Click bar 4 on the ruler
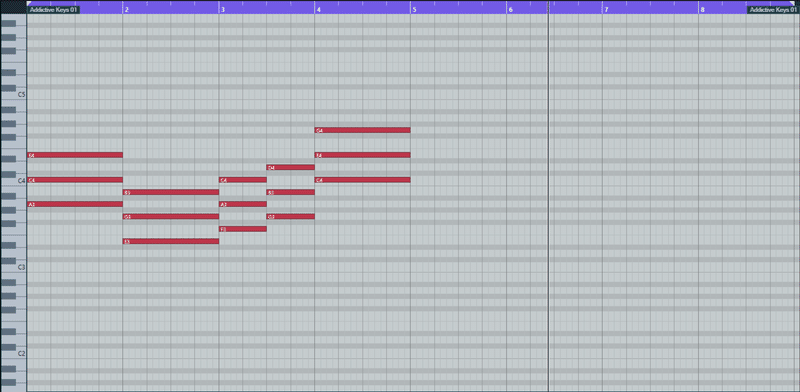 click(318, 10)
